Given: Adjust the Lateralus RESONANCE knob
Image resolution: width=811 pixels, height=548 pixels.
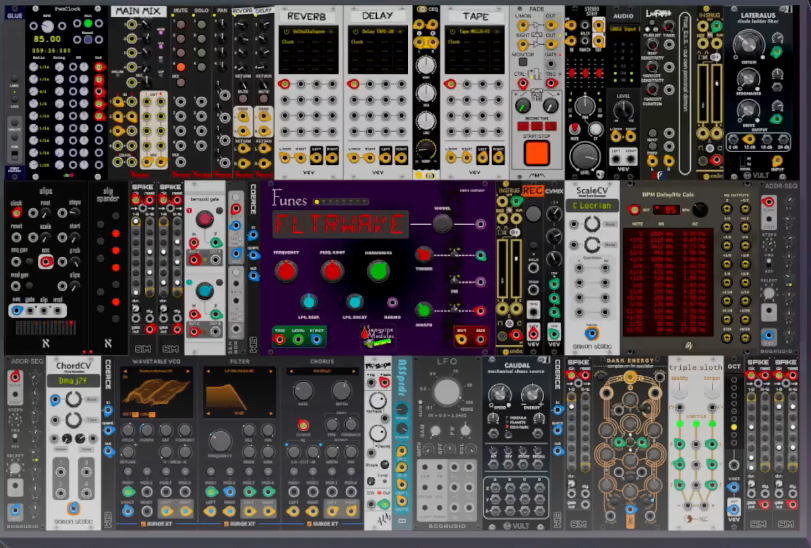Looking at the screenshot, I should coord(748,78).
